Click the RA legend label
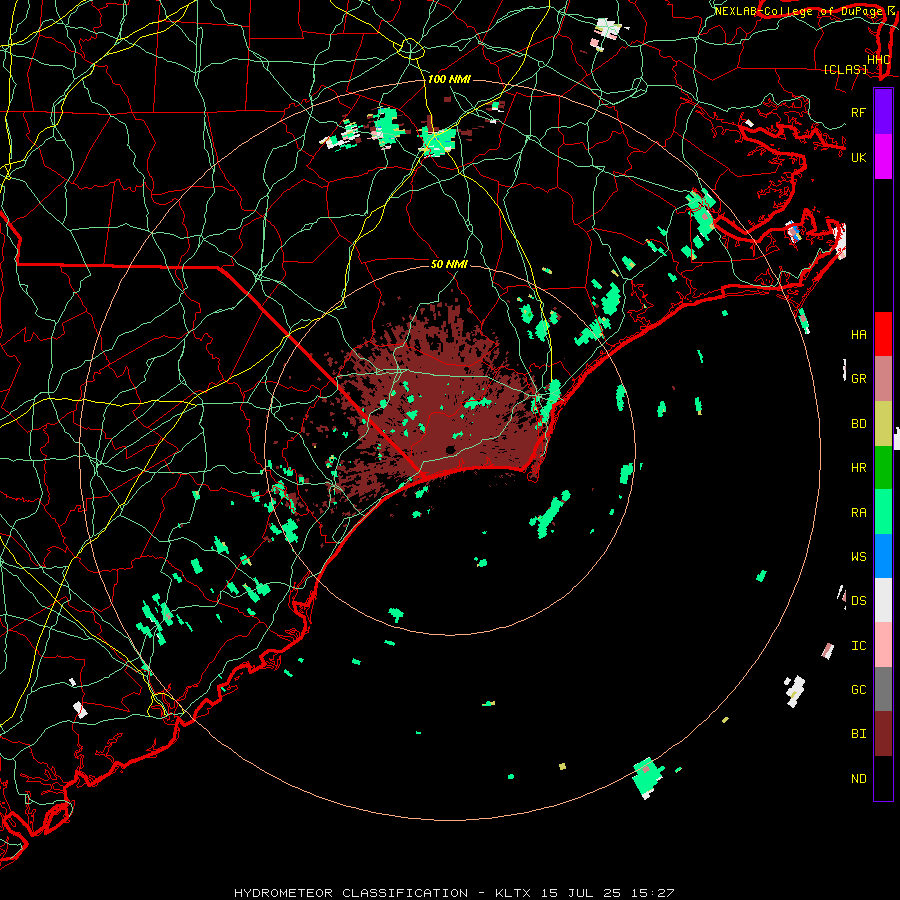Viewport: 900px width, 900px height. click(859, 513)
